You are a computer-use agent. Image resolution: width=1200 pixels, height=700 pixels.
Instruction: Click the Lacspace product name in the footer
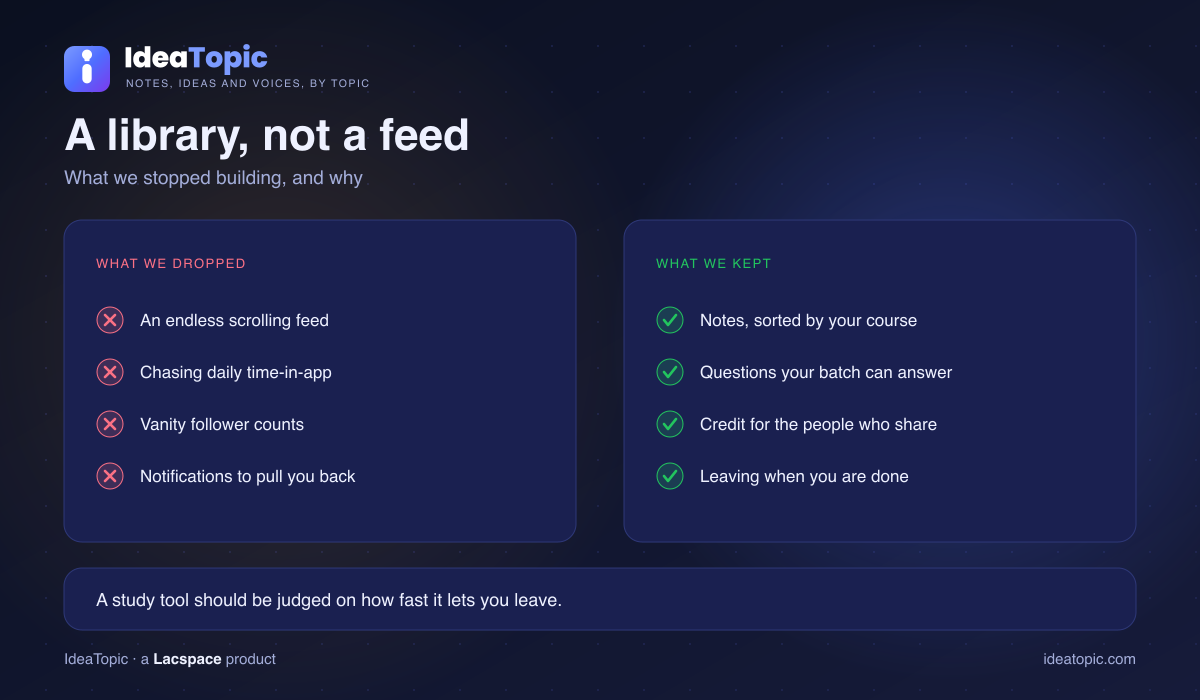pos(187,659)
